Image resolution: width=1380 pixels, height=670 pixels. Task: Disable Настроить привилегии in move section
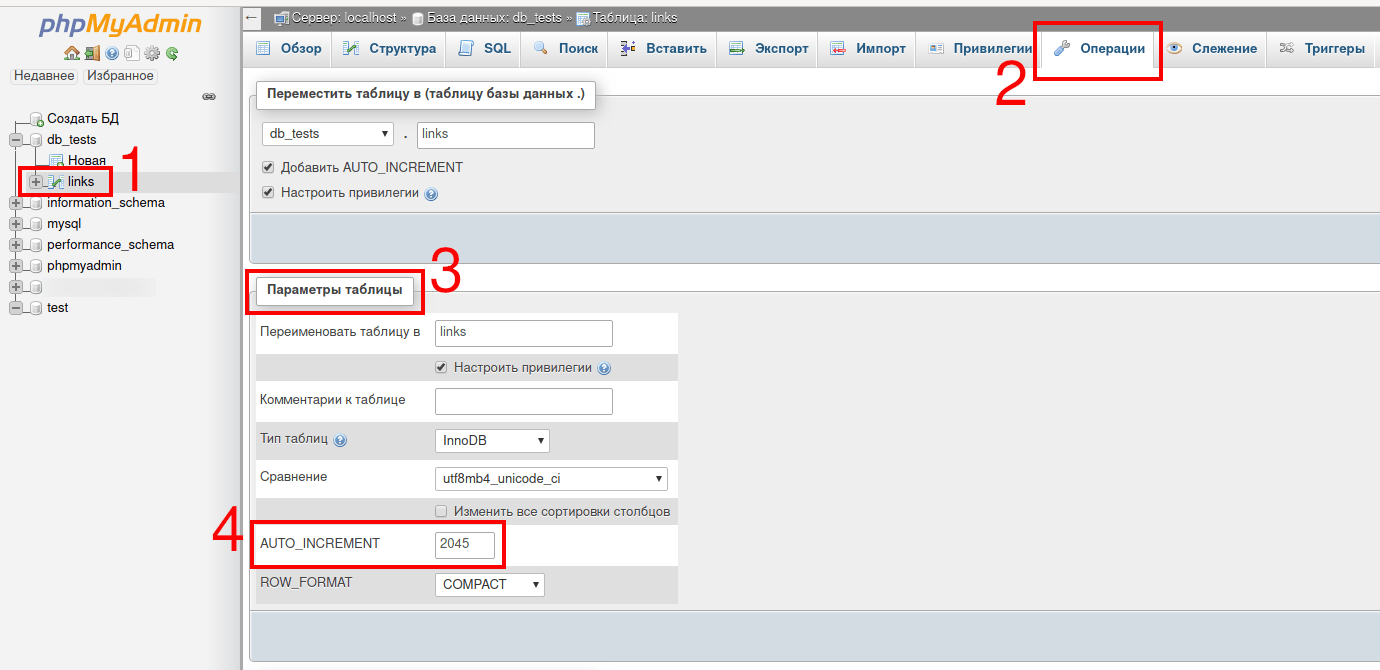268,192
